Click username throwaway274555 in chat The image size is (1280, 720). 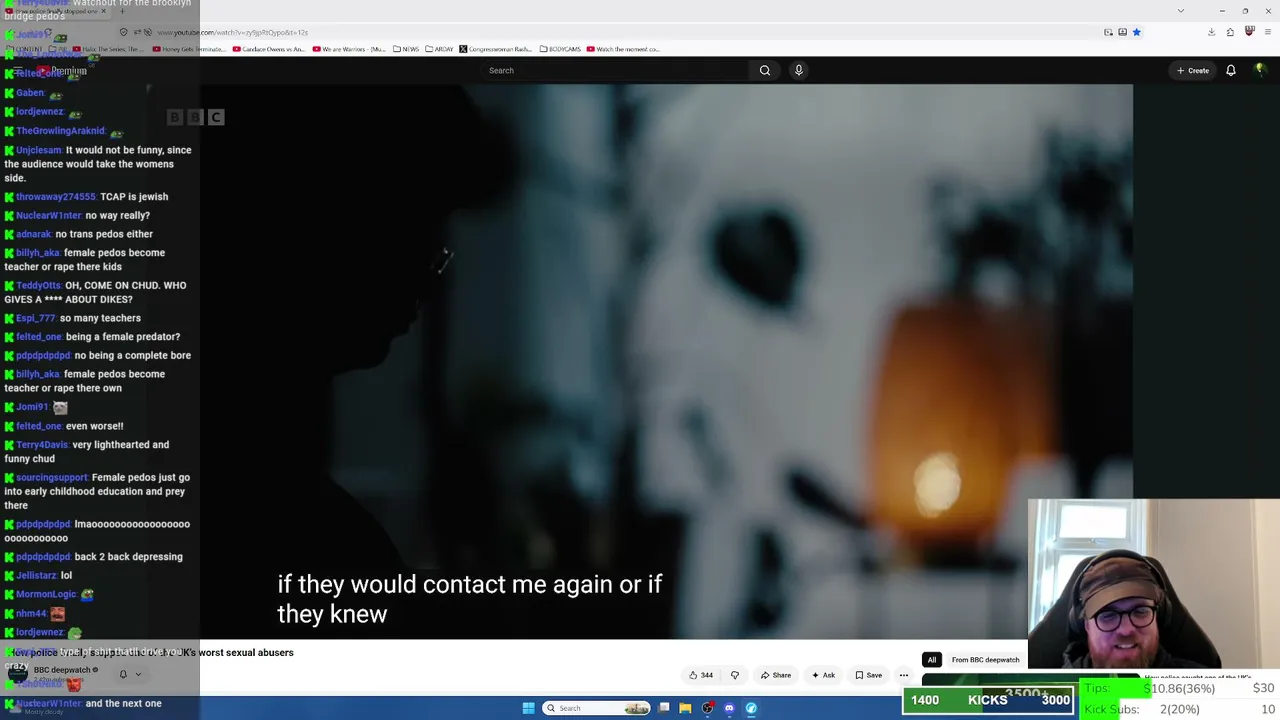point(56,197)
